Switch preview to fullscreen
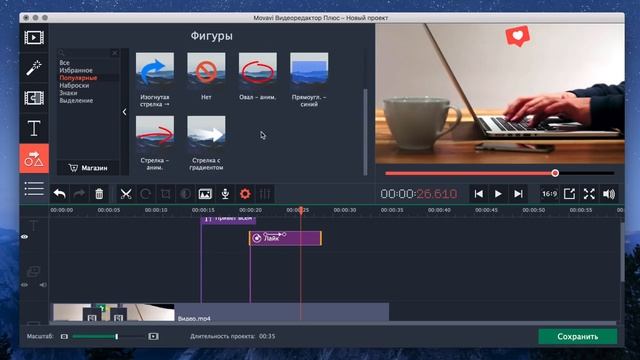This screenshot has height=360, width=640. [589, 194]
